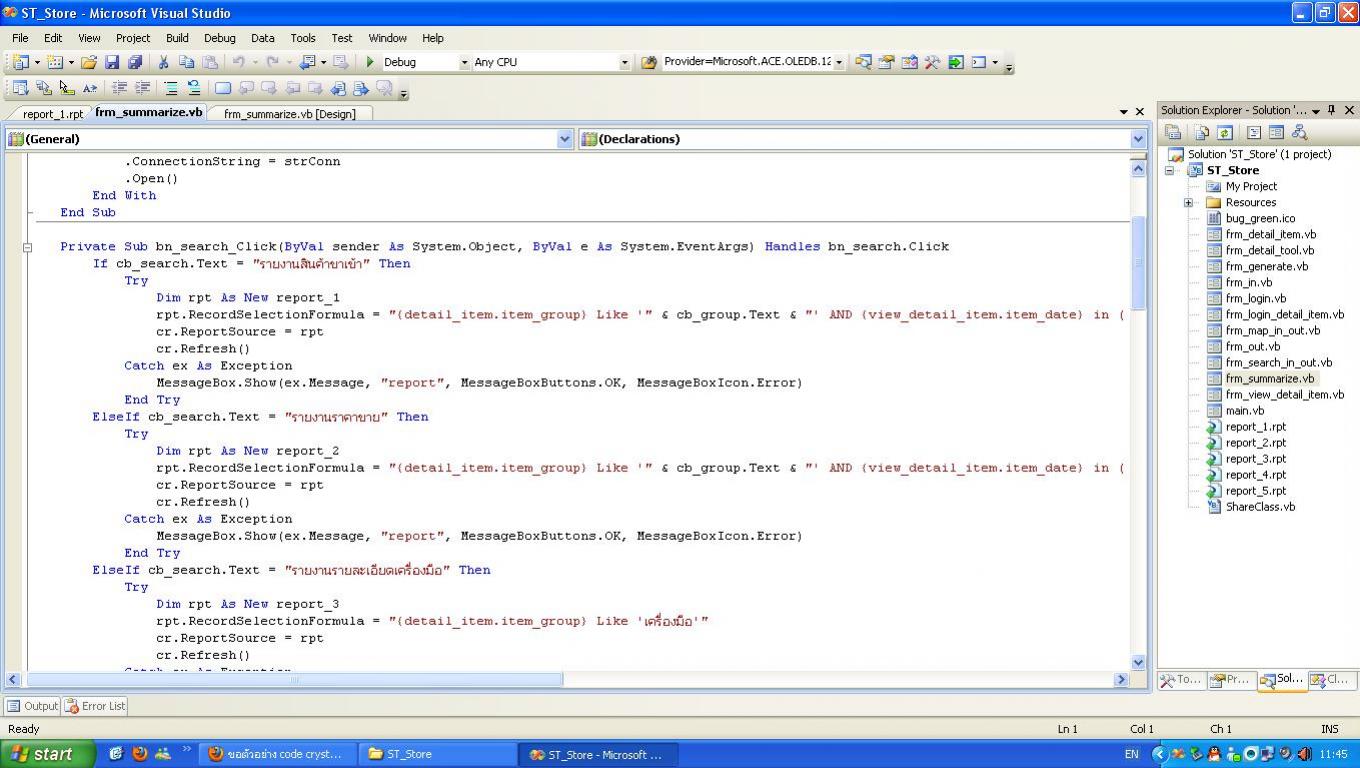This screenshot has width=1360, height=768.
Task: Click EN language indicator in taskbar
Action: coord(1131,754)
